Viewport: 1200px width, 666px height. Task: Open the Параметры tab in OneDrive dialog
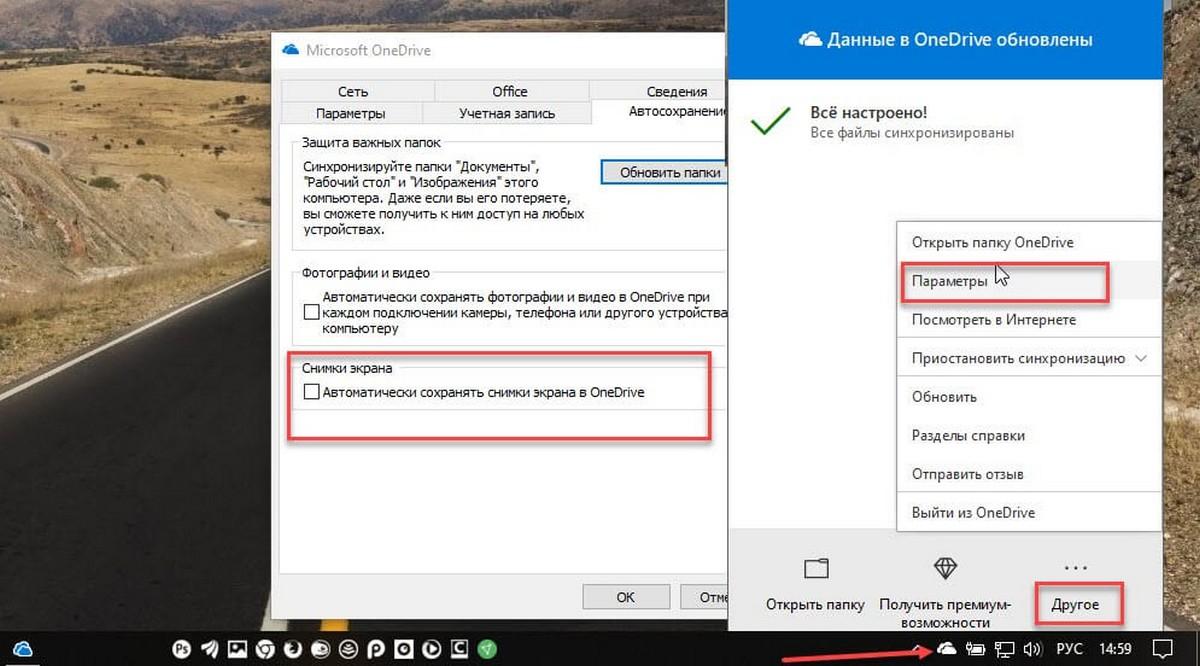(x=350, y=113)
